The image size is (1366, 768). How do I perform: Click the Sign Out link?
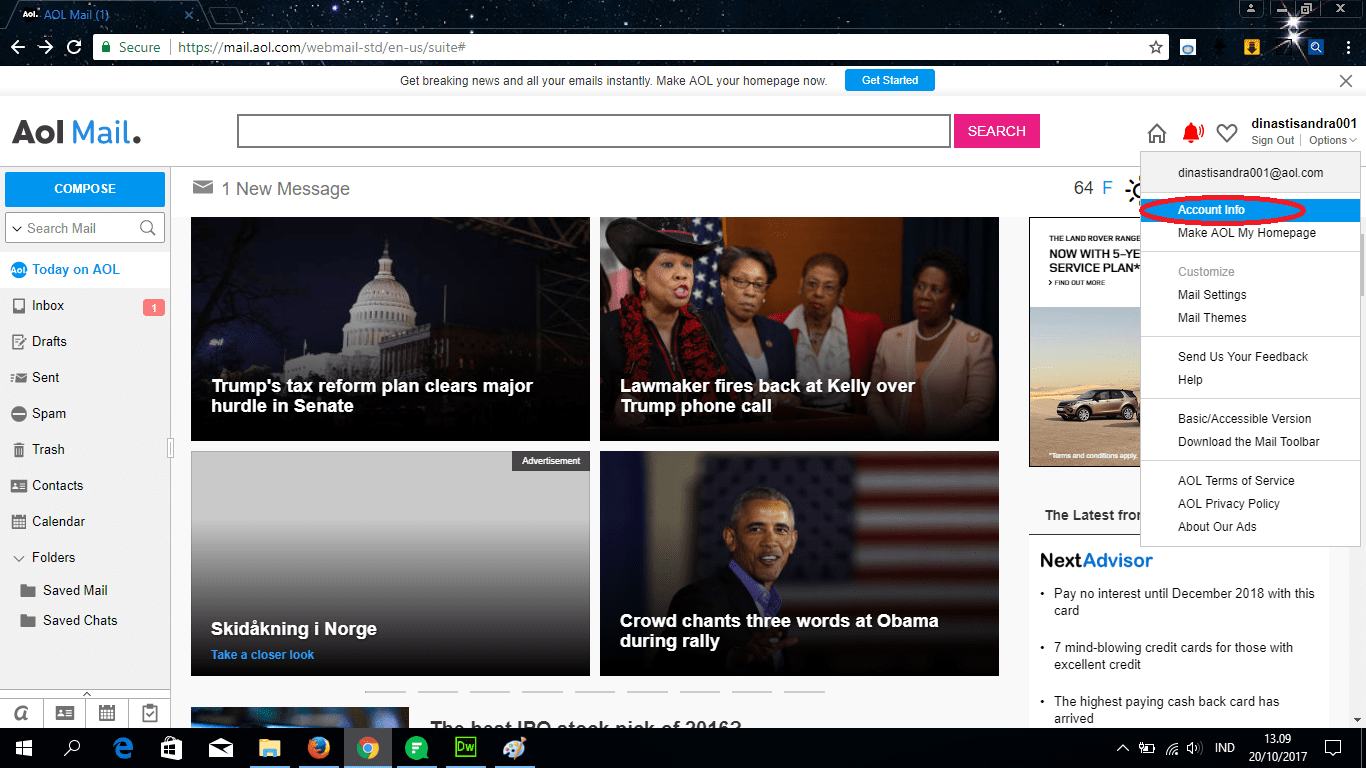(1273, 141)
